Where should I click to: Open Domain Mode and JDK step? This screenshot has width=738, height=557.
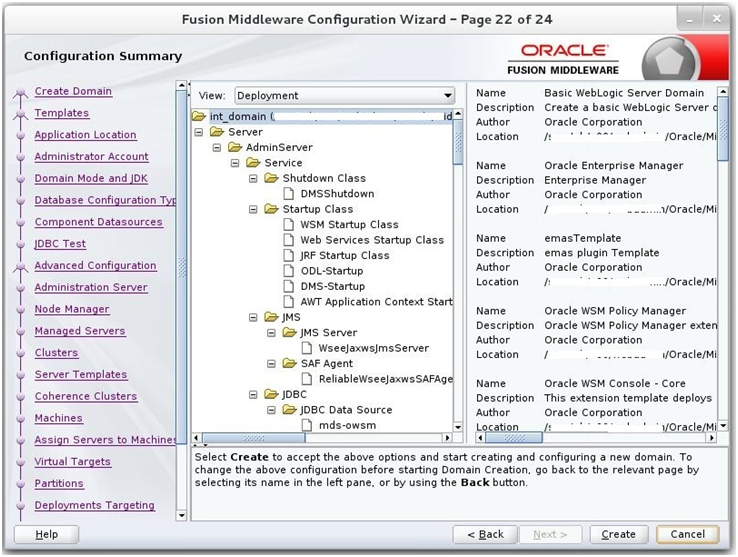click(x=91, y=178)
